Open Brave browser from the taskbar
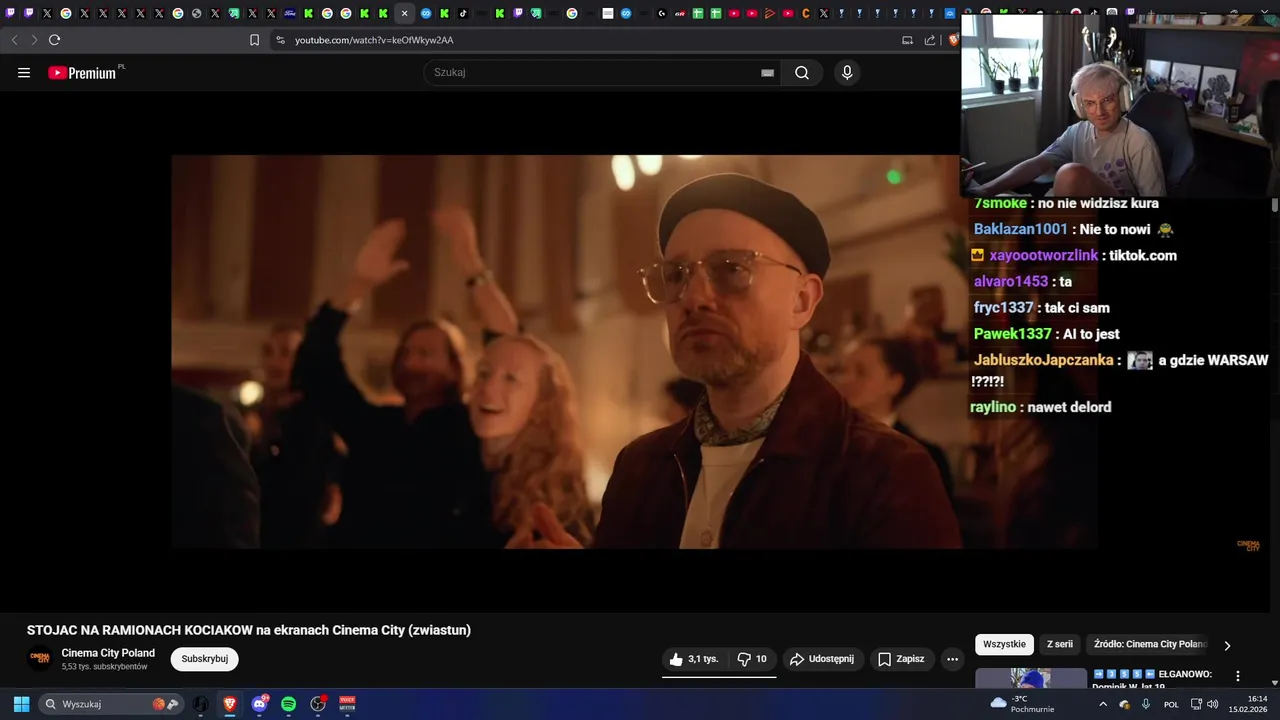 tap(230, 704)
